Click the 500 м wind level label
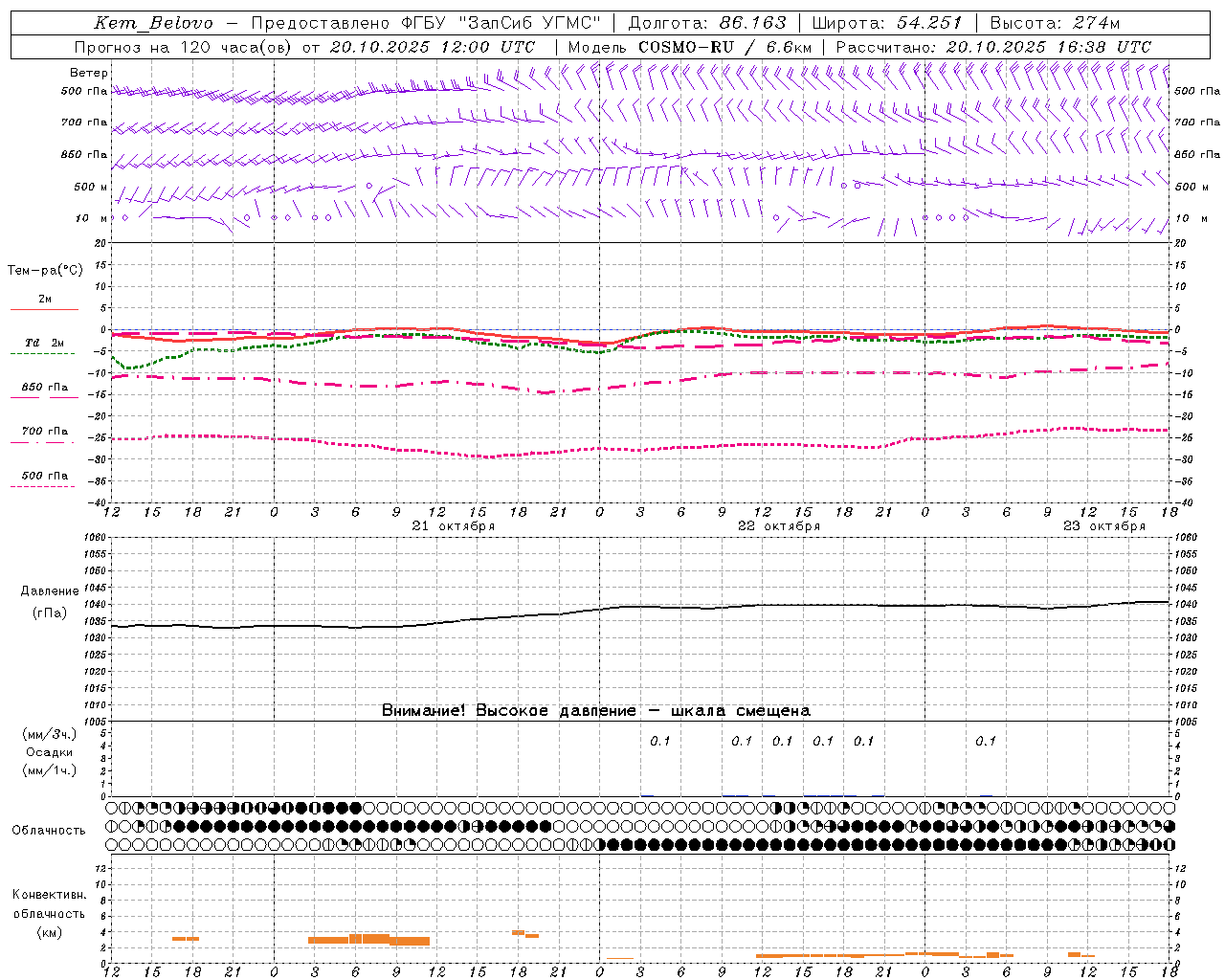 [x=91, y=187]
